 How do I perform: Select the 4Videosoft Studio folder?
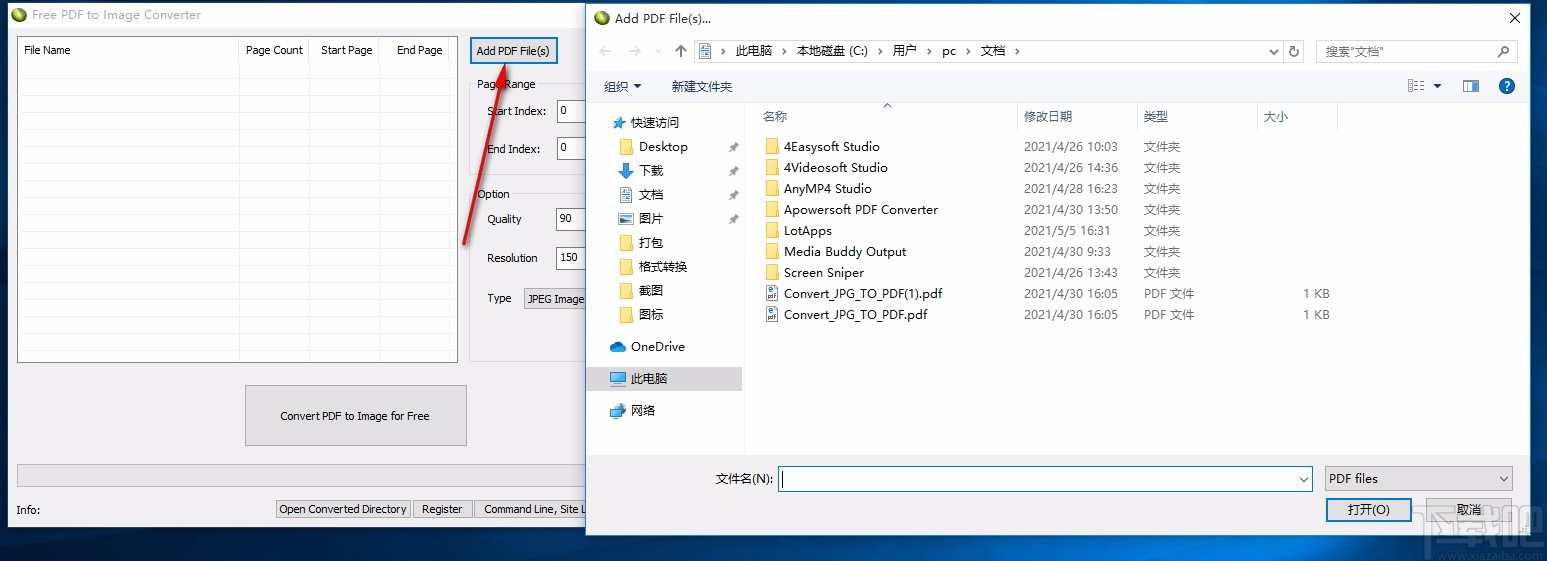click(836, 167)
